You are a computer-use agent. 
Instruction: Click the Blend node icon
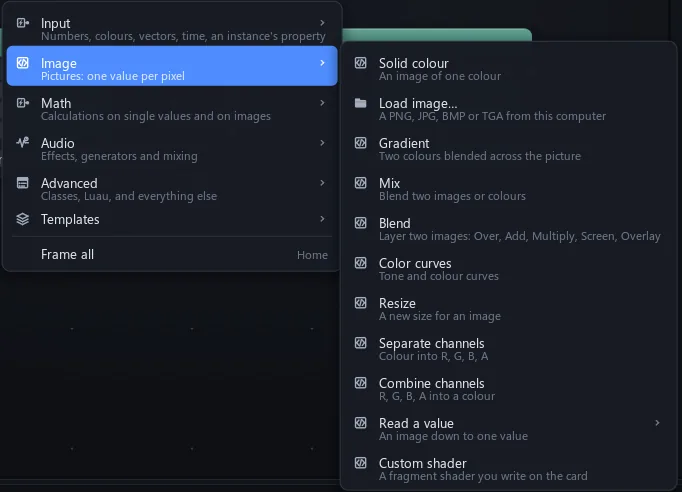[361, 223]
